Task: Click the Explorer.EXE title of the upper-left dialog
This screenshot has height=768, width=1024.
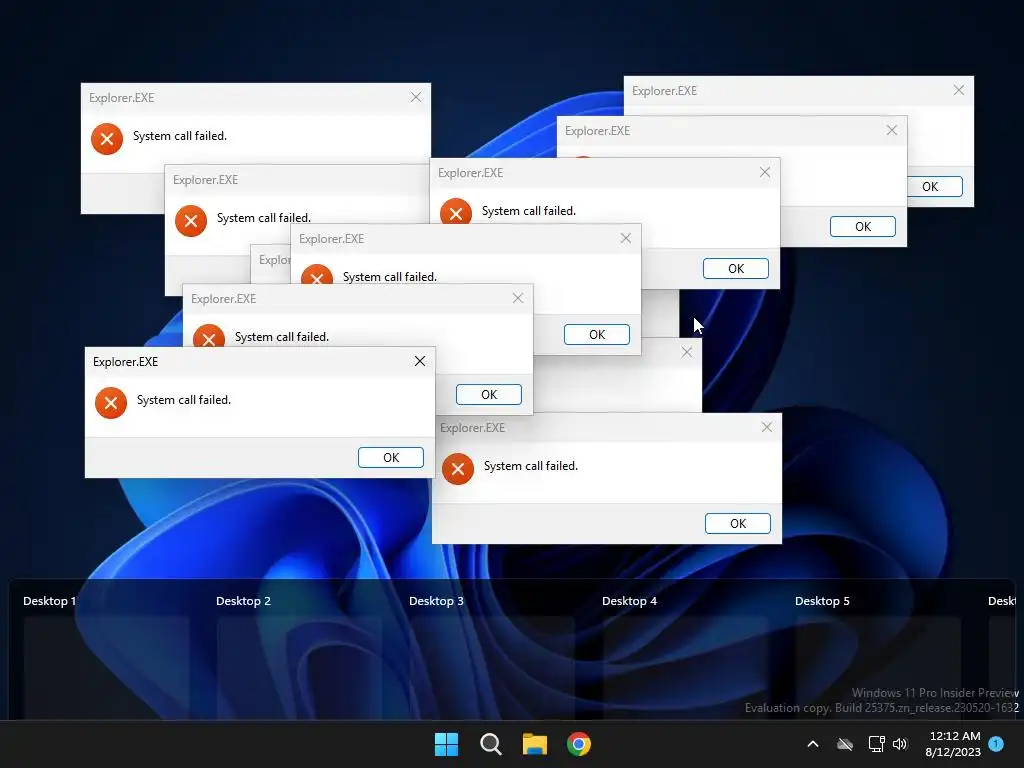Action: pos(121,98)
